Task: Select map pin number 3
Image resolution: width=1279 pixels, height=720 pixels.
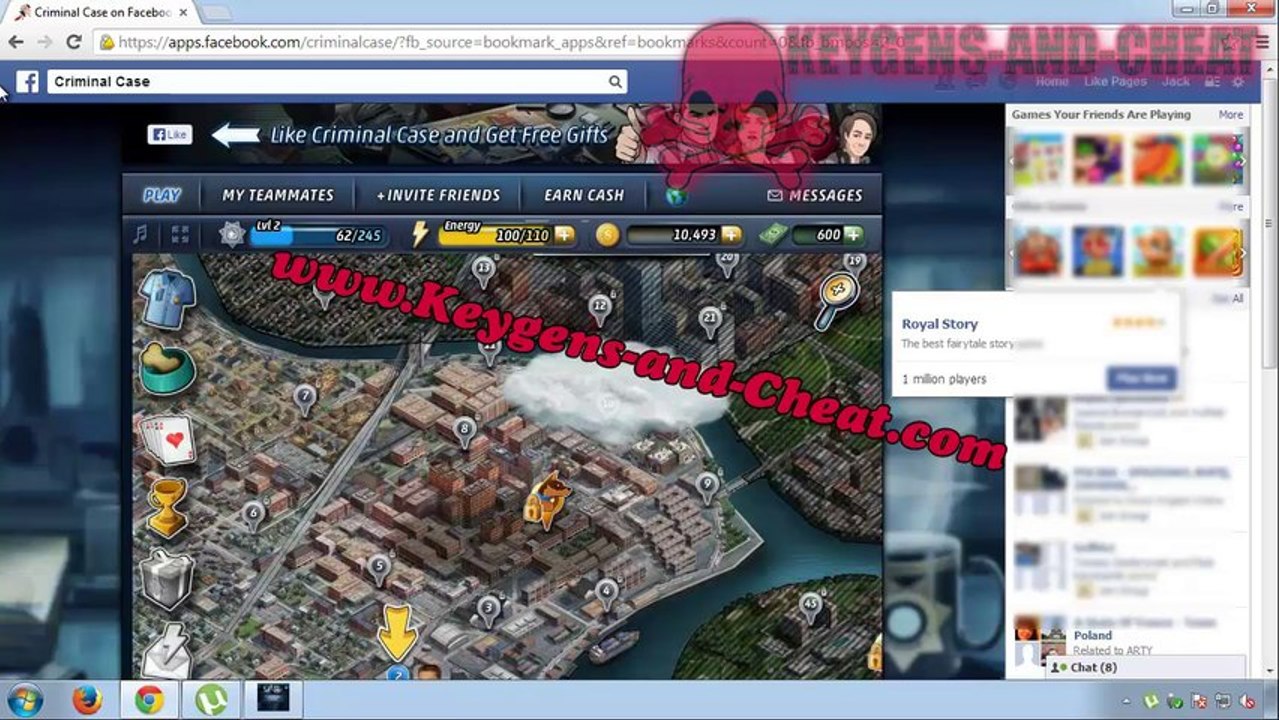Action: coord(488,609)
